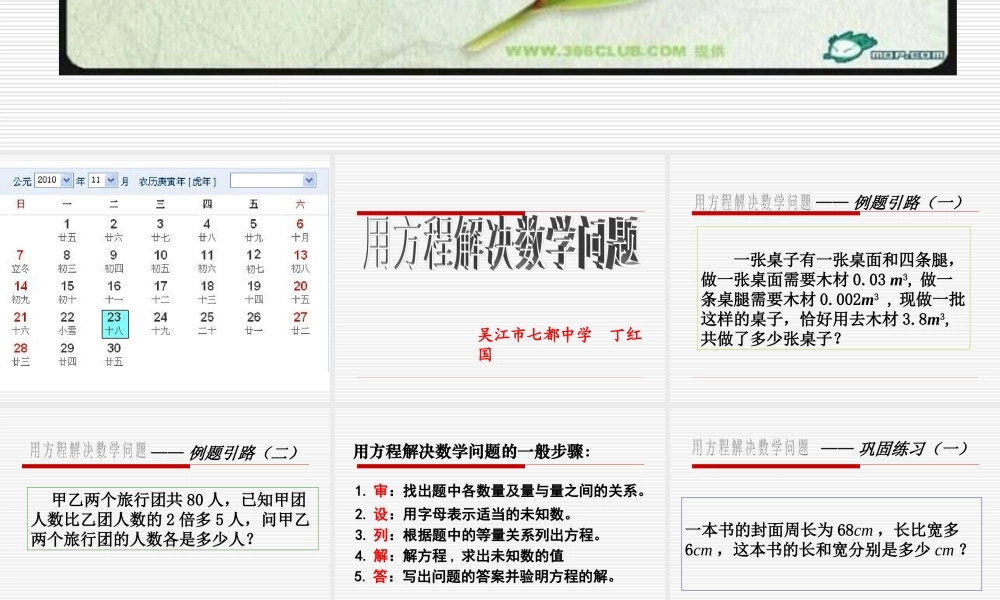The height and width of the screenshot is (600, 1000).
Task: Click the 日 weekday header
Action: pos(20,204)
